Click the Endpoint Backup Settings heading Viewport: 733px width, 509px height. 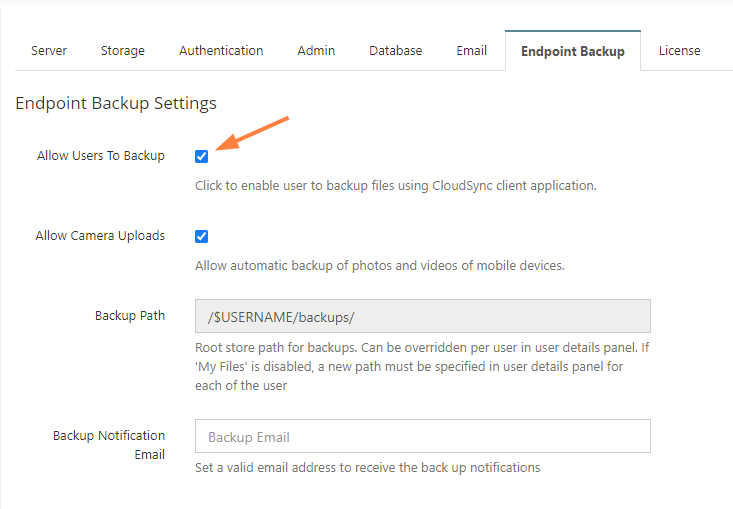point(116,103)
